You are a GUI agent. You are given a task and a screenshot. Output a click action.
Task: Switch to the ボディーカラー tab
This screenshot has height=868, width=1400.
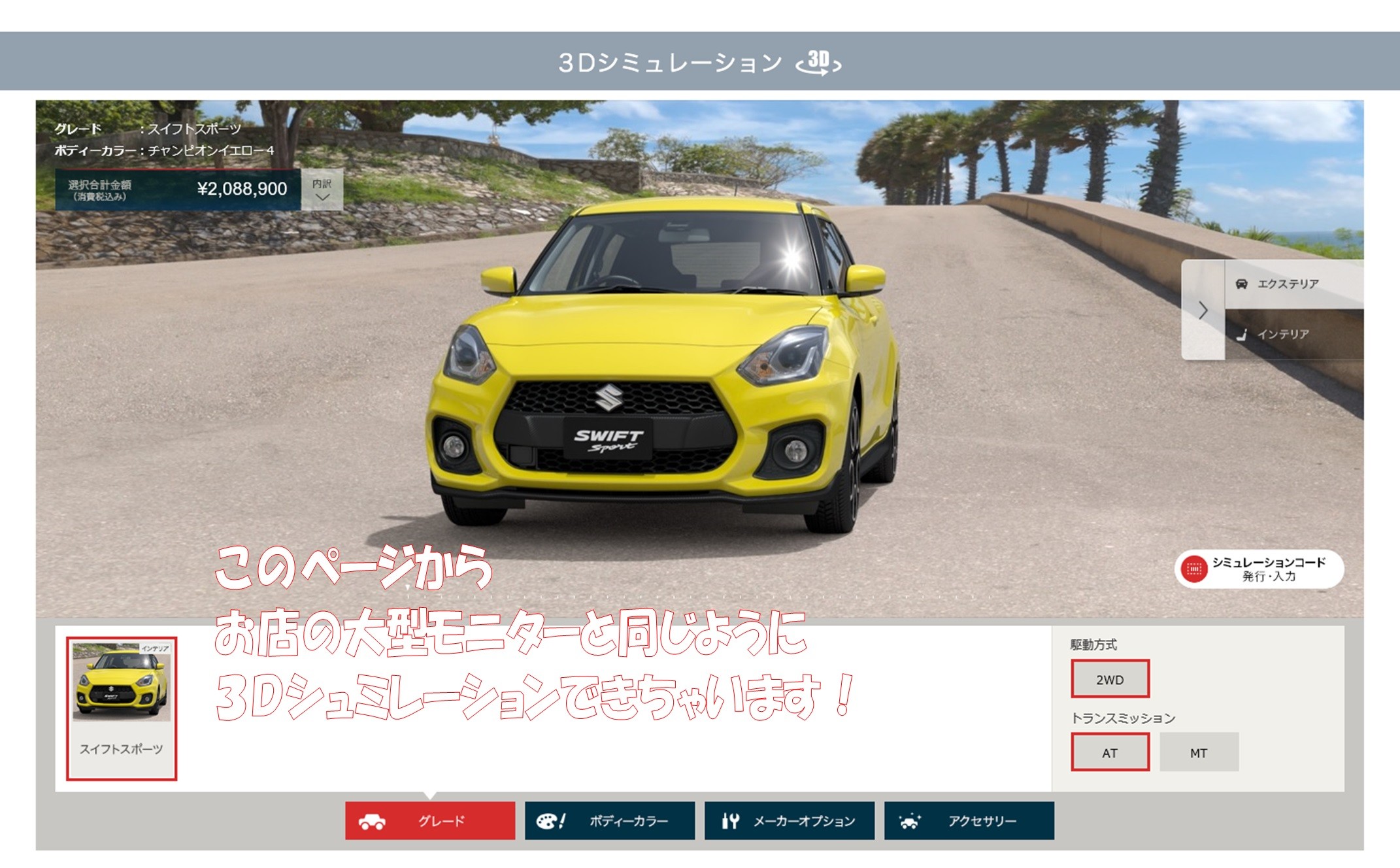(x=609, y=820)
